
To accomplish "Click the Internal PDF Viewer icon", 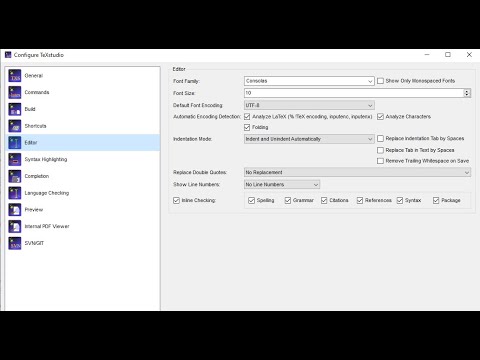I will (15, 226).
